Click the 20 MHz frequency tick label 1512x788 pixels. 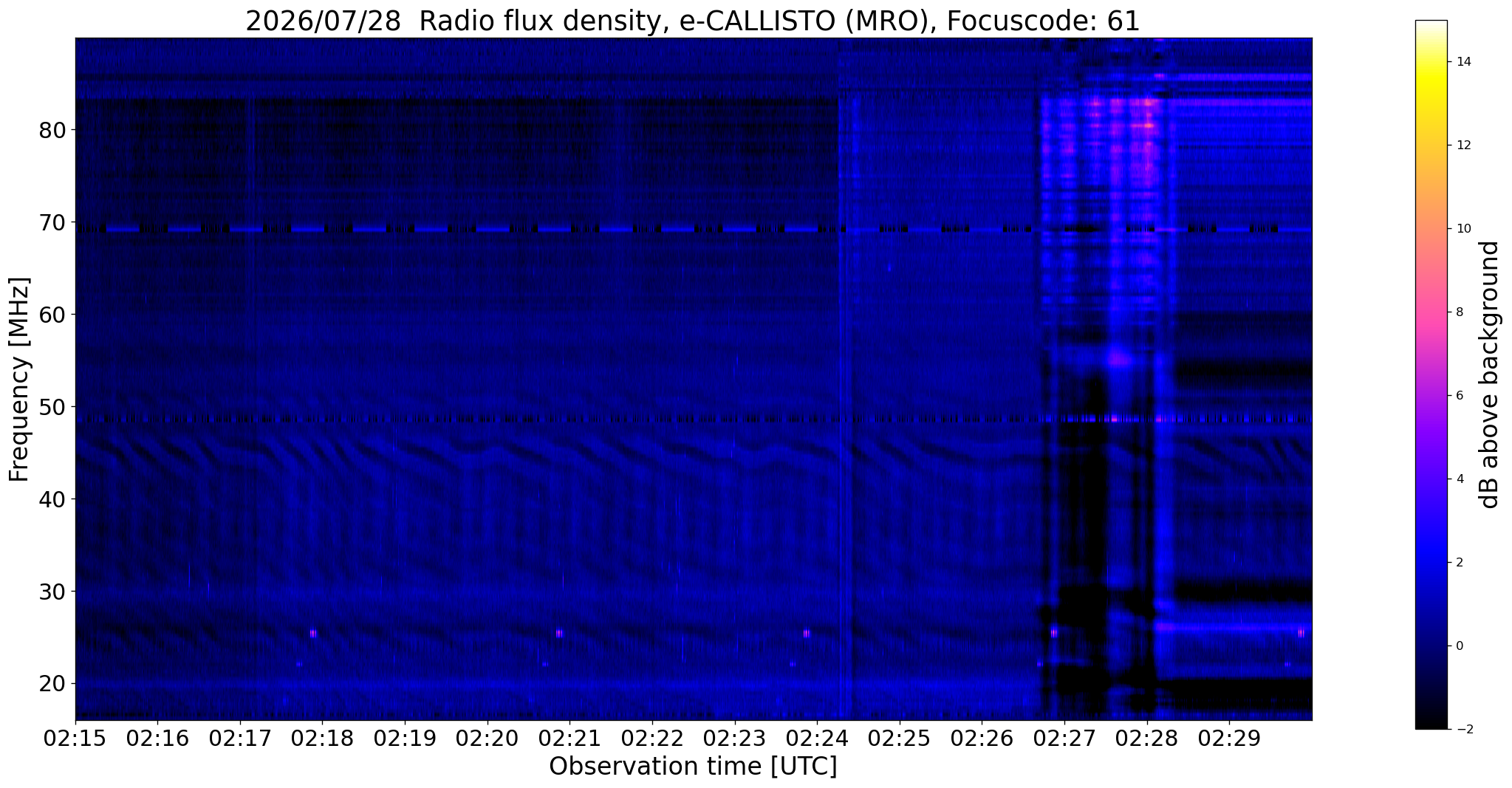(x=52, y=684)
